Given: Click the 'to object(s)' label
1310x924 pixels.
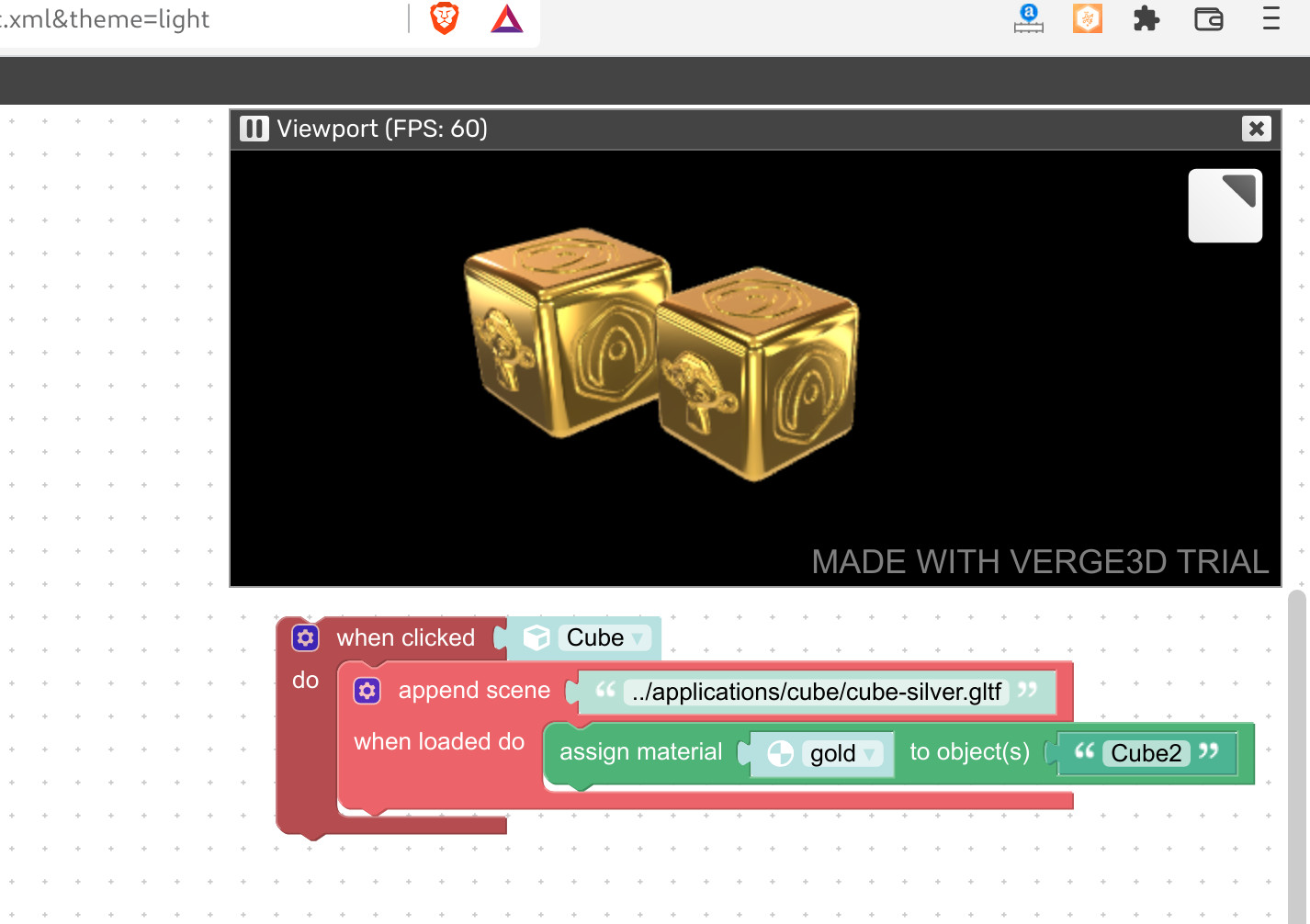Looking at the screenshot, I should pos(969,752).
